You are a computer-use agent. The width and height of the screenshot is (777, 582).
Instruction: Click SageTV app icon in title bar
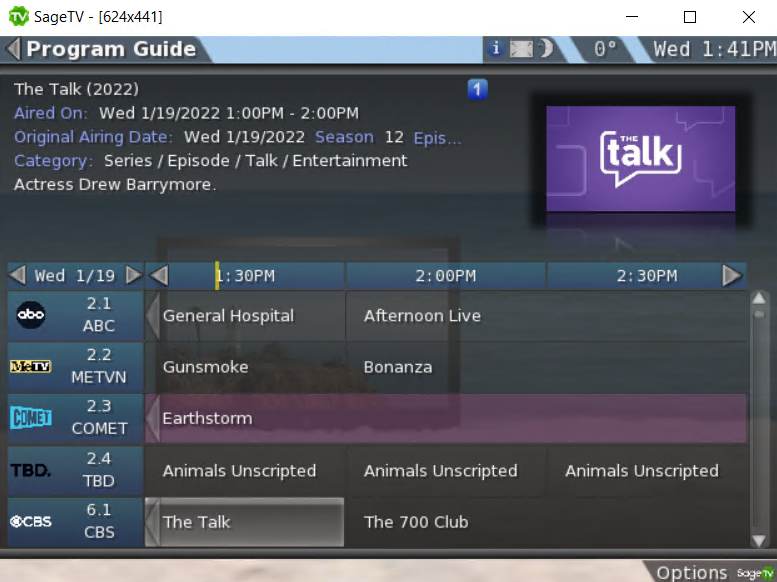tap(19, 16)
